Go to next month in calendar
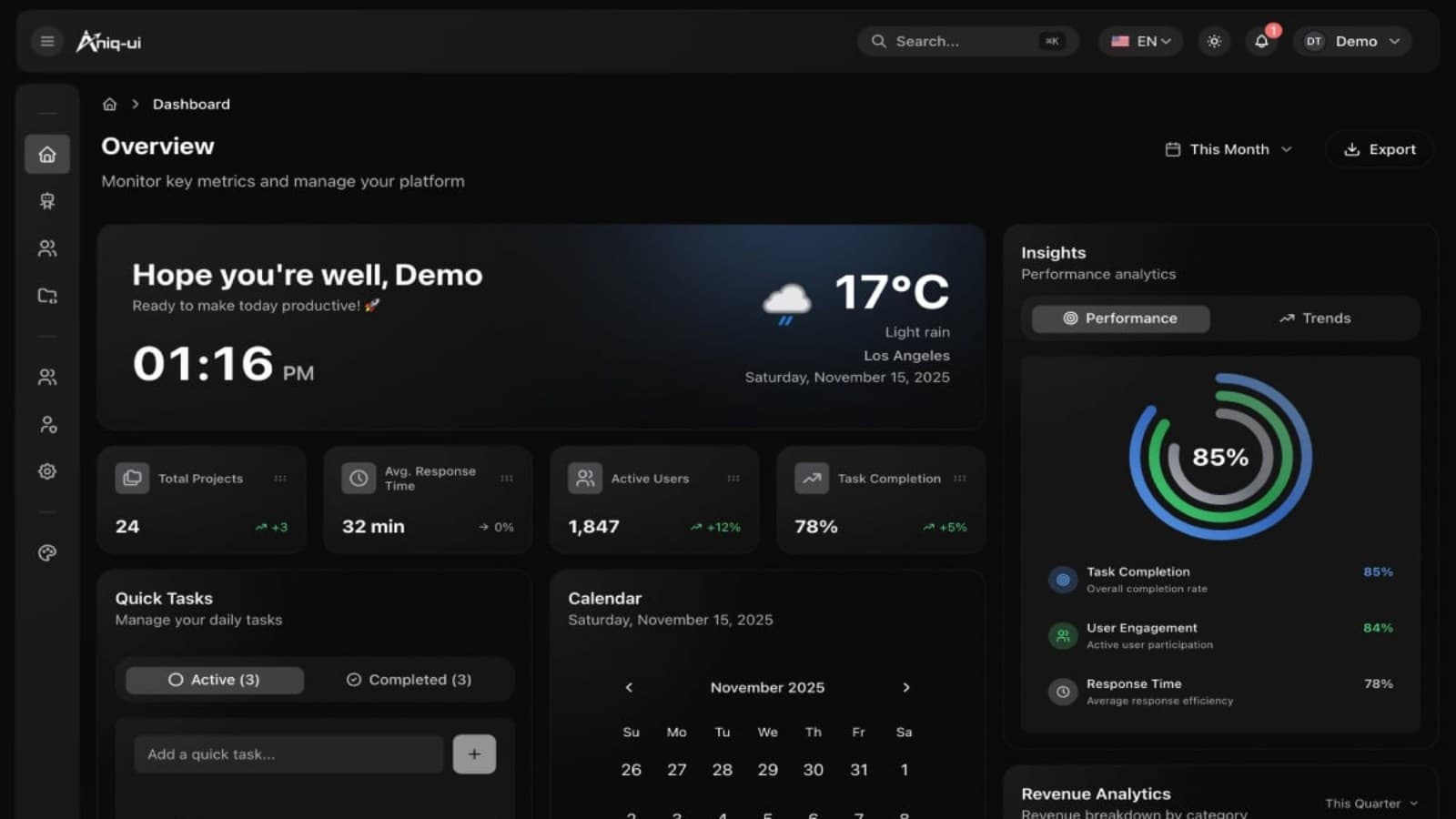This screenshot has width=1456, height=819. (906, 687)
